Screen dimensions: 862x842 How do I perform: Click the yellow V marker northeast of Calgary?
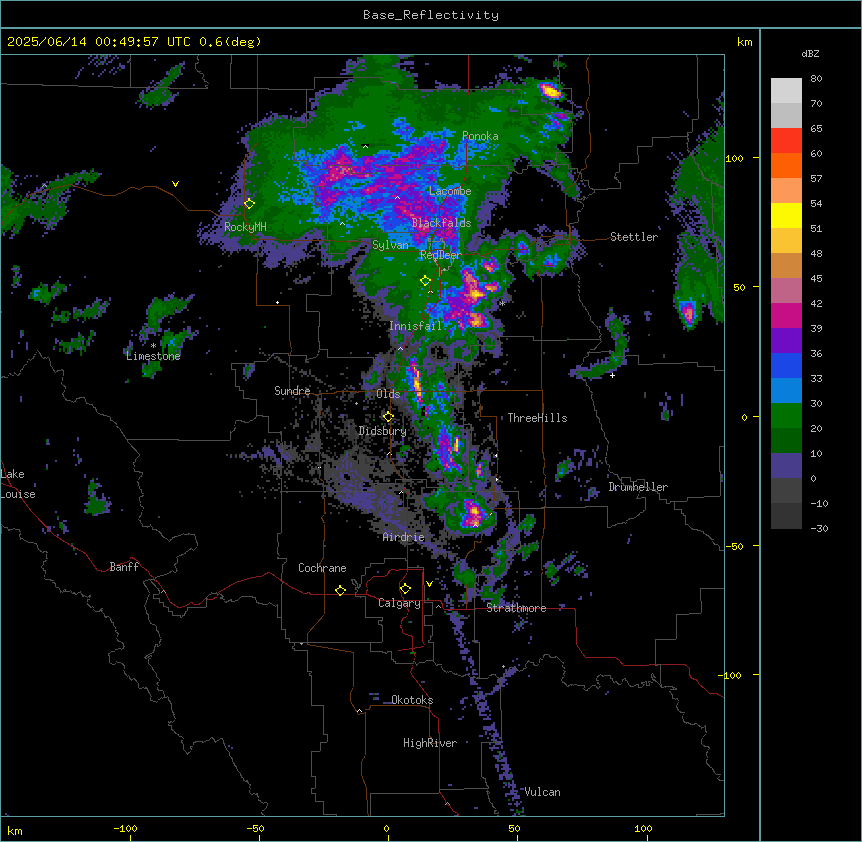pos(429,584)
